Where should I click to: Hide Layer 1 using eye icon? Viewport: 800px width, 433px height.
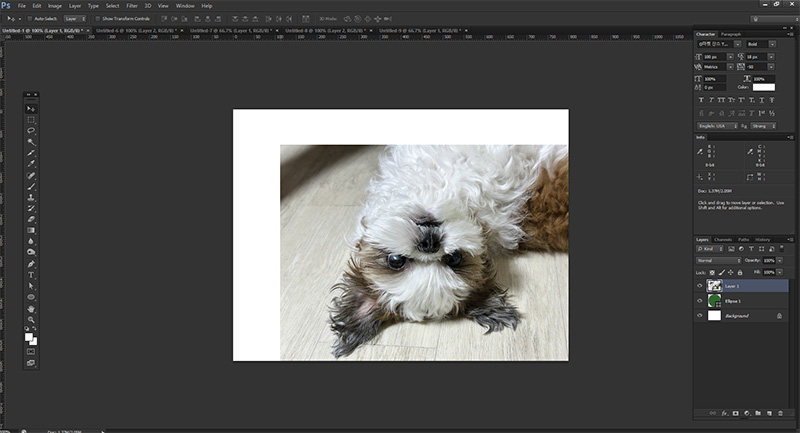[700, 286]
